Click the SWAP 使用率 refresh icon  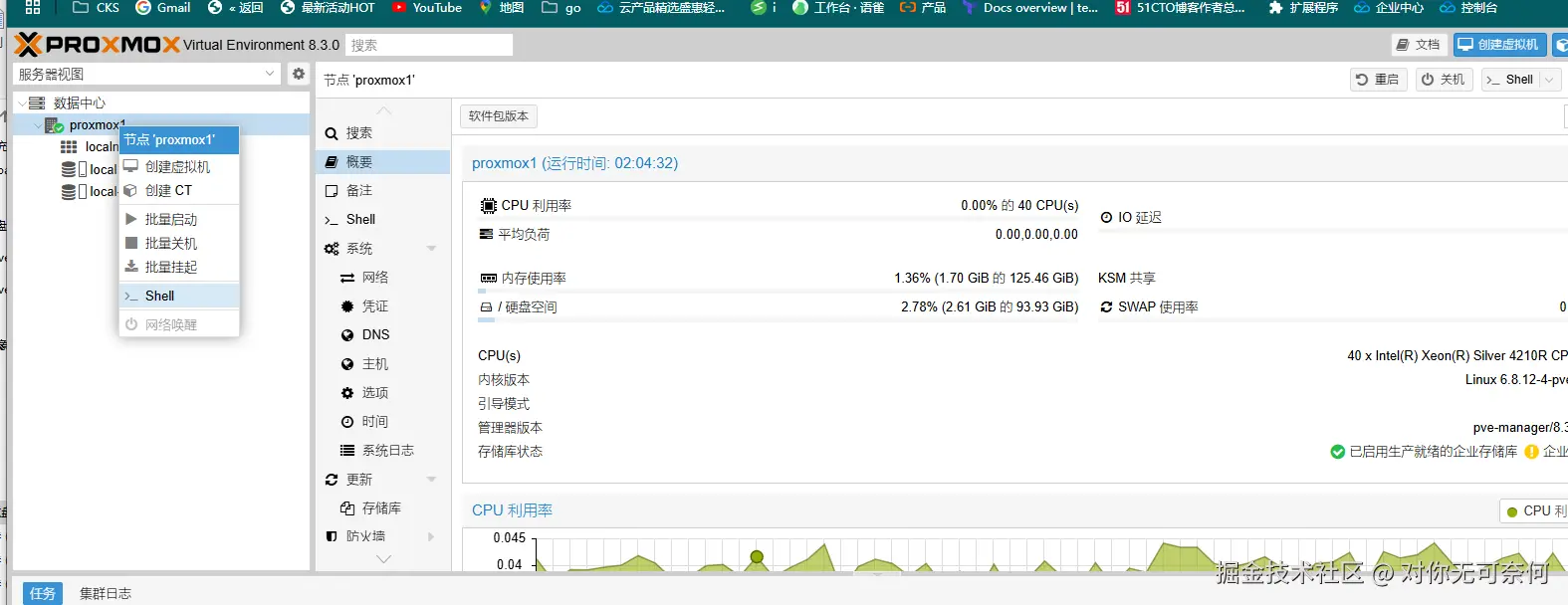click(1106, 307)
